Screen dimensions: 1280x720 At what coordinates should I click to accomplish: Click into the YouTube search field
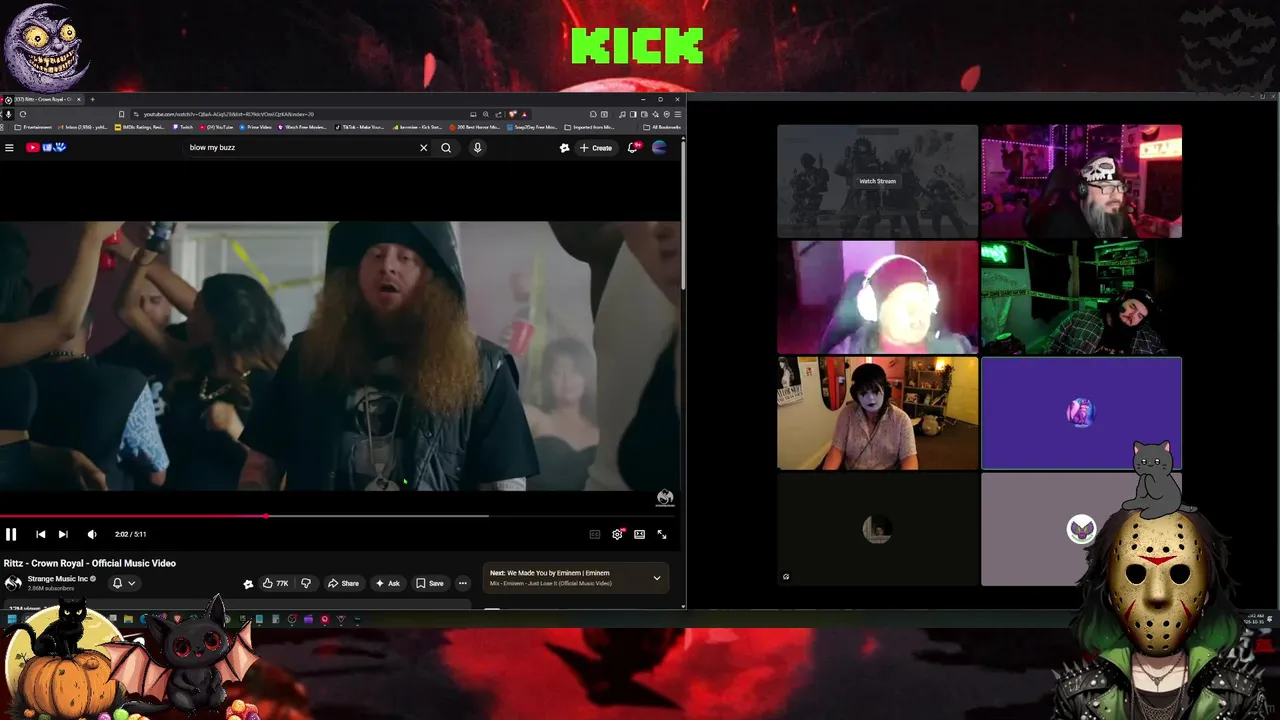(300, 148)
